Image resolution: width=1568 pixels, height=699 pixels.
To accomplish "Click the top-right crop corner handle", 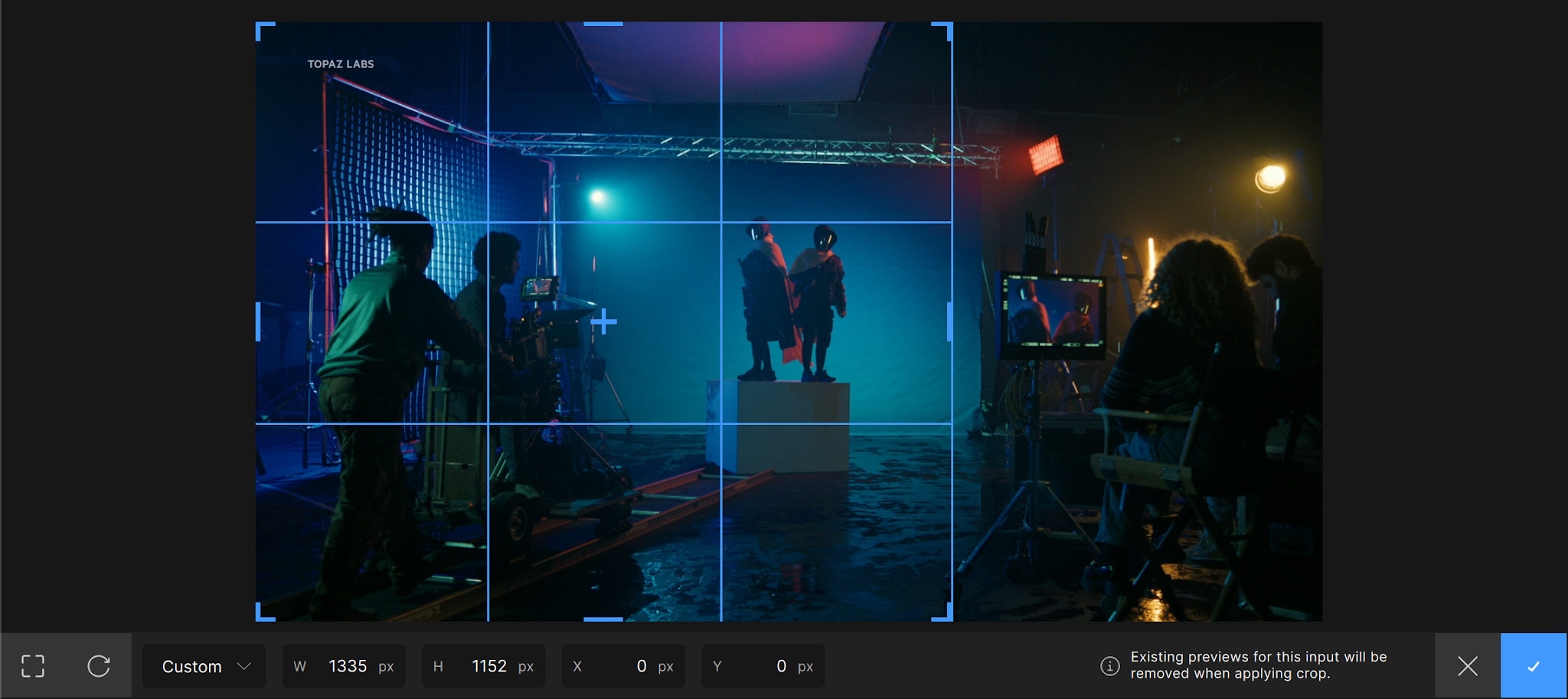I will pos(943,31).
